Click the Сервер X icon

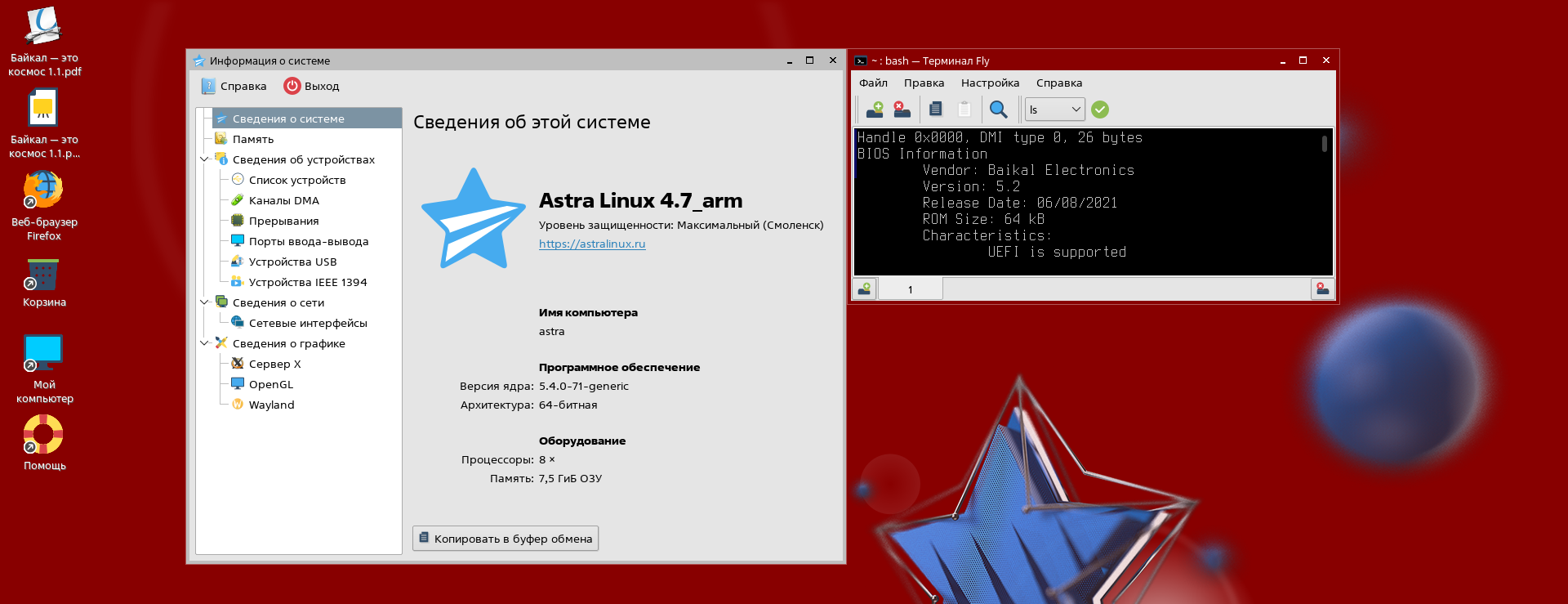(x=238, y=363)
